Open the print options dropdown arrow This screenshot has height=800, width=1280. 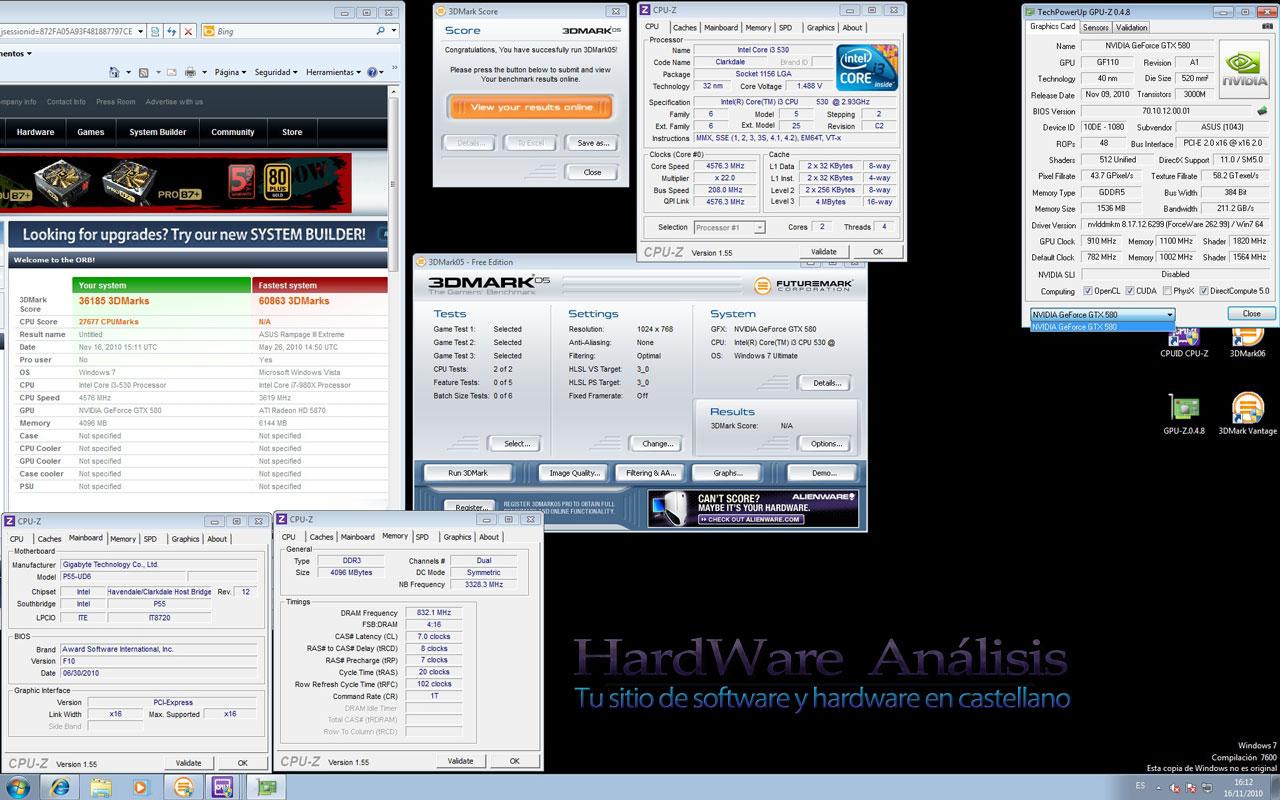point(204,73)
